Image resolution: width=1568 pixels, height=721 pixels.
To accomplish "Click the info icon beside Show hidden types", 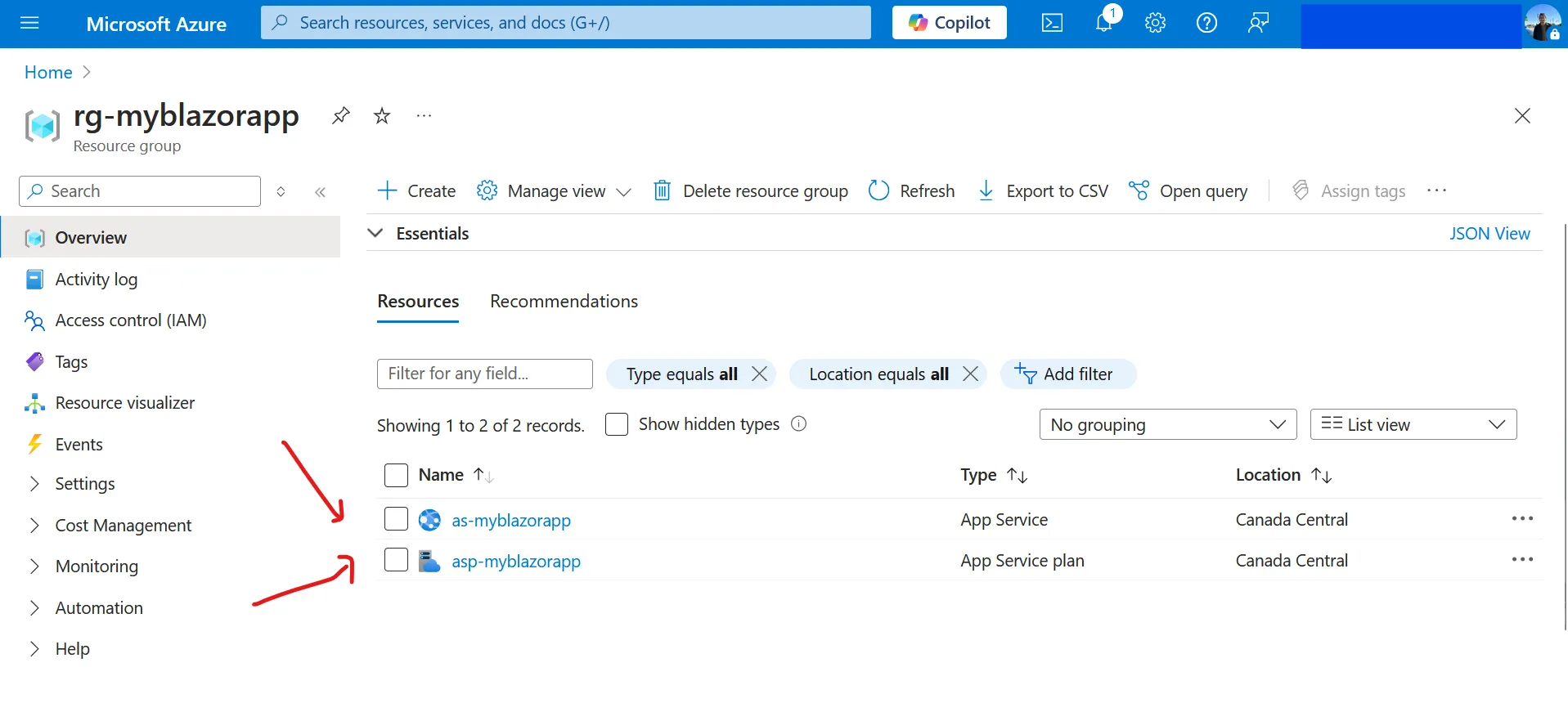I will (799, 423).
